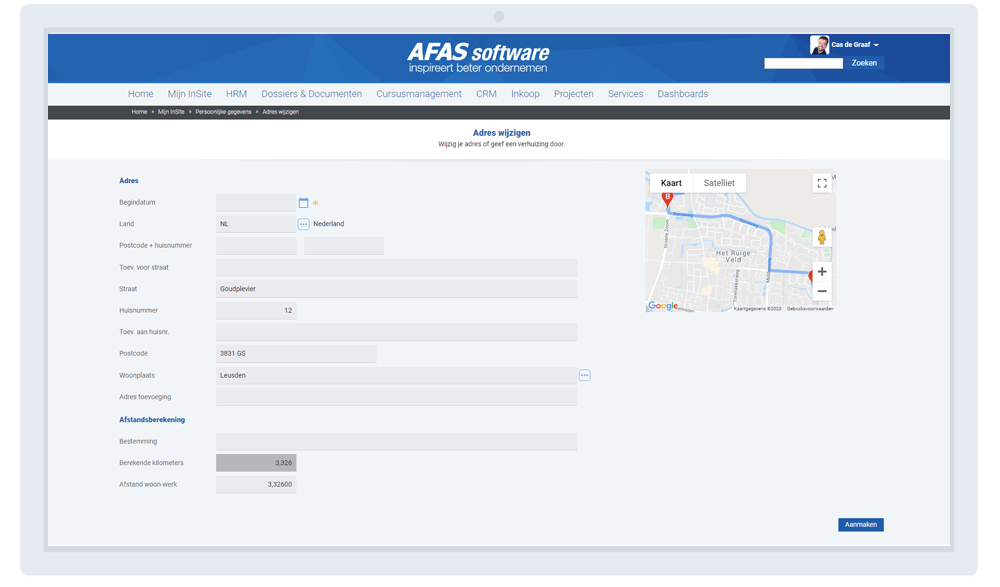The width and height of the screenshot is (1000, 587).
Task: Switch the map to Kaart view
Action: point(671,183)
